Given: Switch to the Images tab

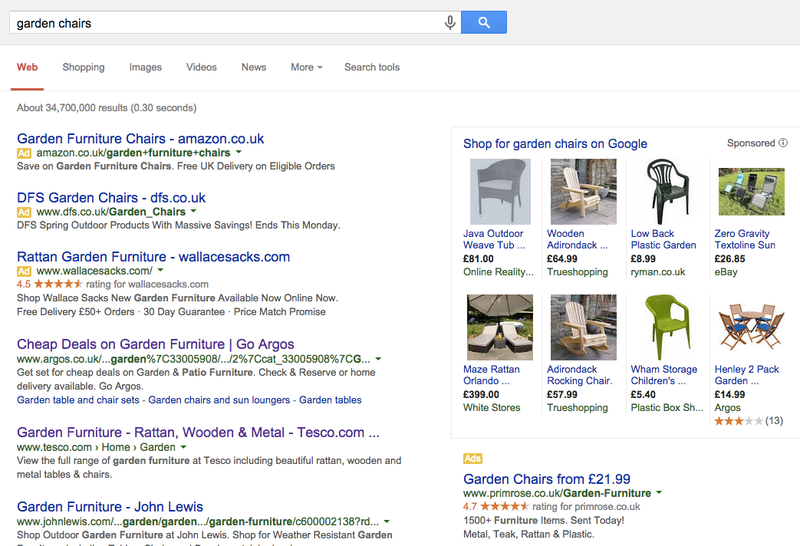Looking at the screenshot, I should coord(145,67).
